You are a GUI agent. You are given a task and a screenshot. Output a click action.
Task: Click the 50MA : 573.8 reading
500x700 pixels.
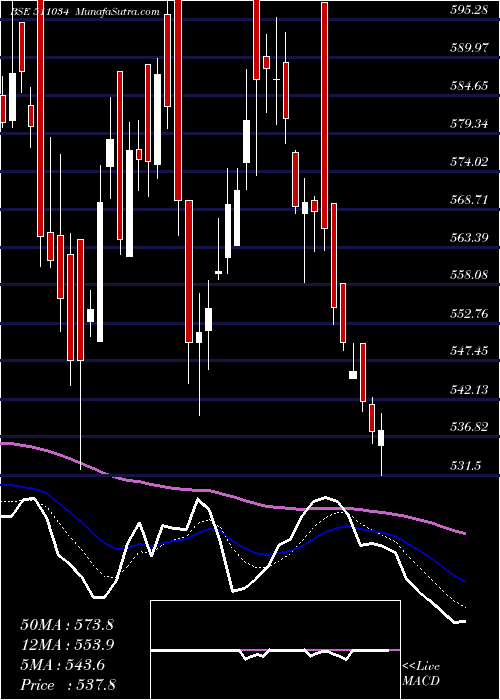(x=67, y=625)
